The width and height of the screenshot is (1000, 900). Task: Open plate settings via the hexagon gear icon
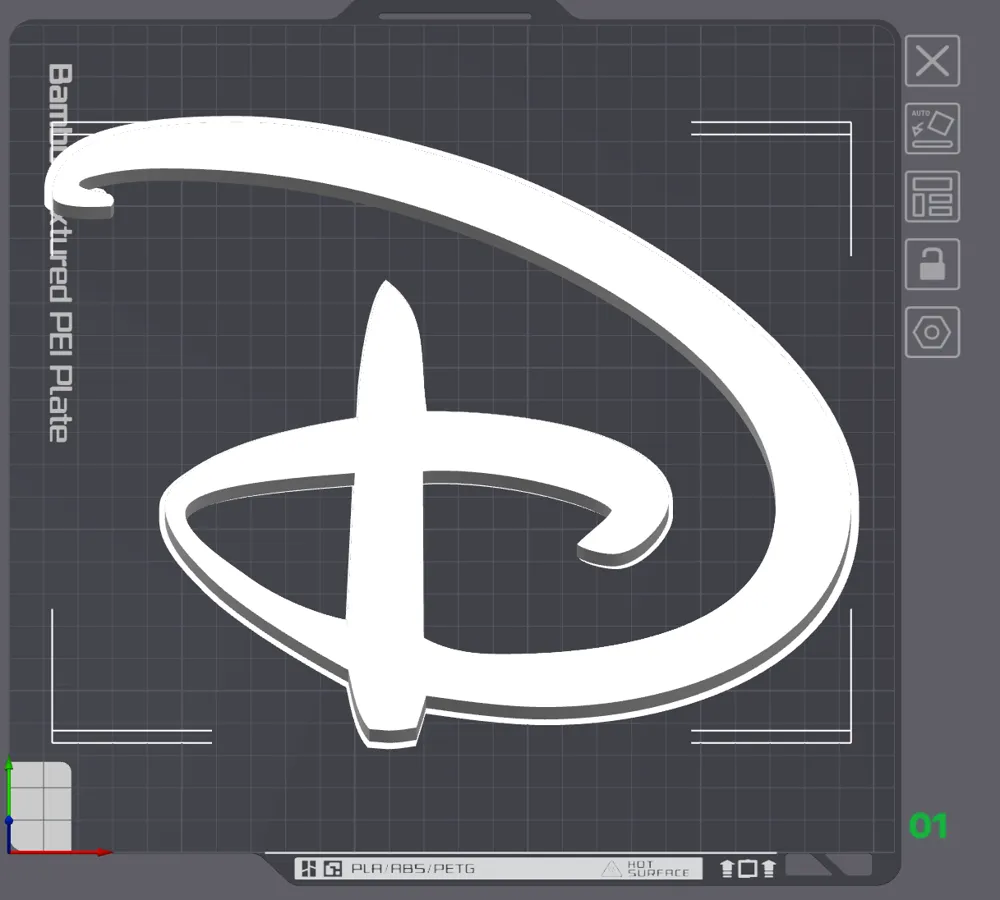coord(933,331)
